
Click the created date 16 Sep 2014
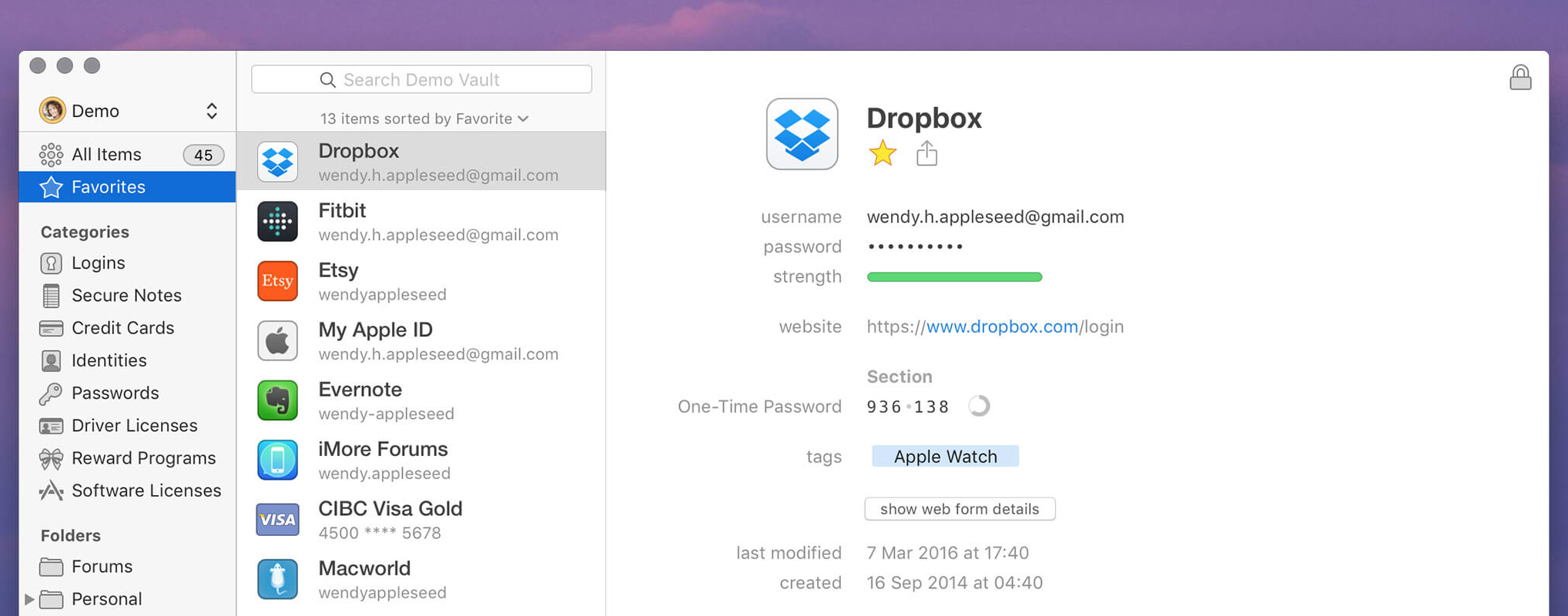pyautogui.click(x=954, y=583)
